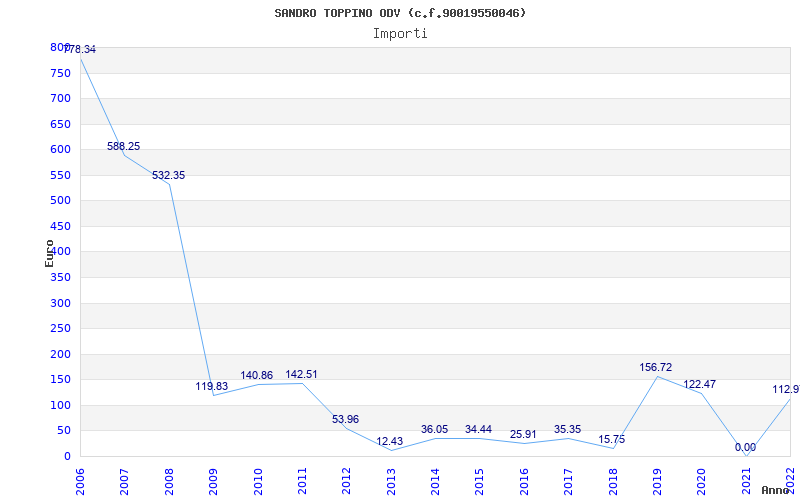Click the 36.05 data label
This screenshot has width=800, height=500.
[434, 430]
